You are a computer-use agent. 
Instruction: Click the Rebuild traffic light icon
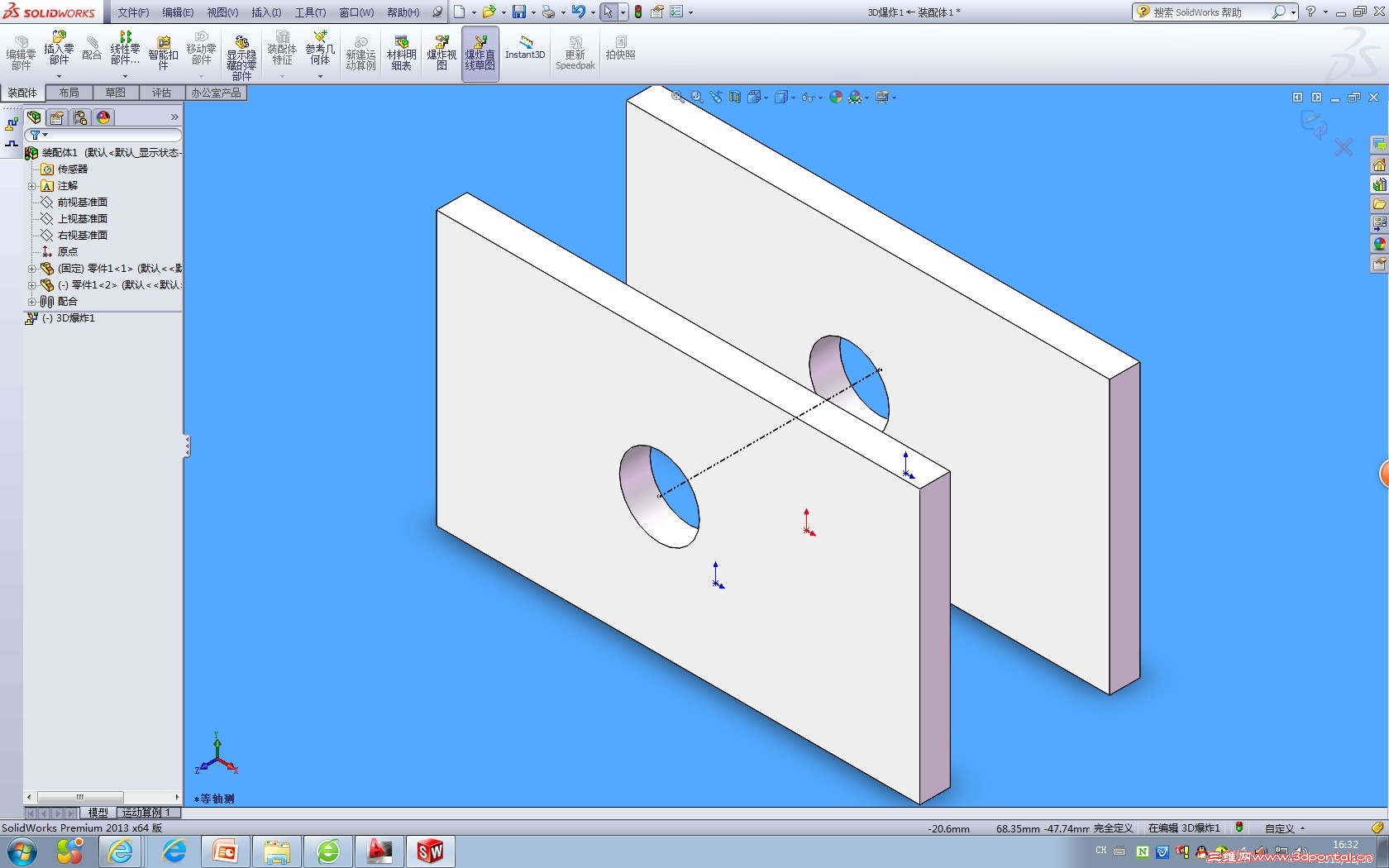(638, 12)
